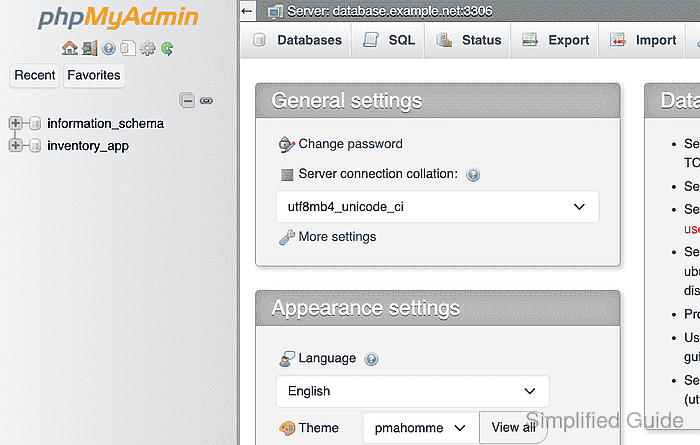The height and width of the screenshot is (445, 700).
Task: Switch to the Import tab
Action: pos(642,40)
